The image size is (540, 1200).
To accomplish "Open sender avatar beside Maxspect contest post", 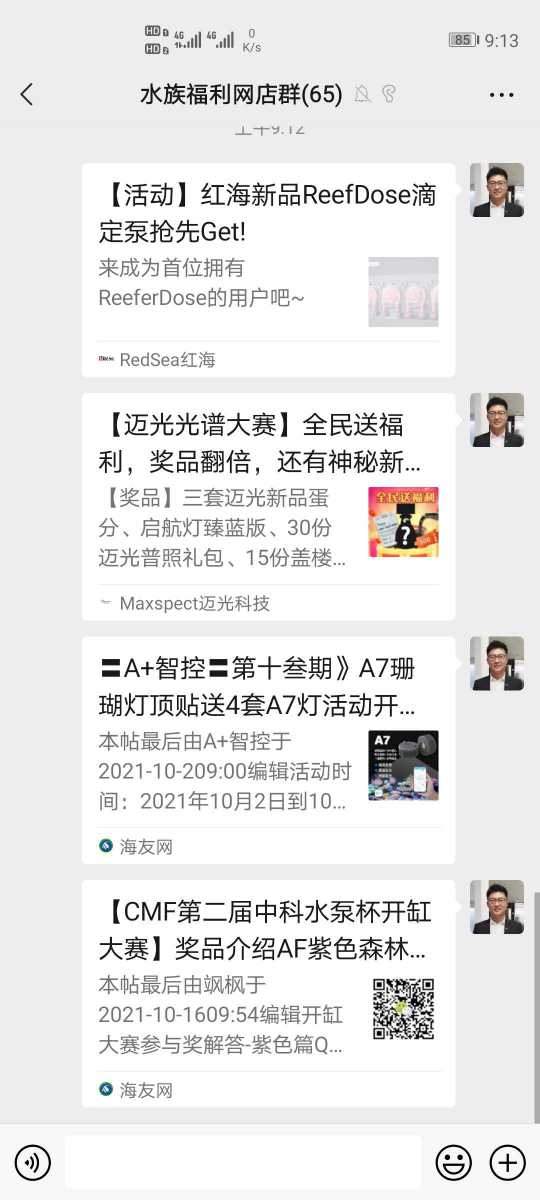I will [x=497, y=420].
